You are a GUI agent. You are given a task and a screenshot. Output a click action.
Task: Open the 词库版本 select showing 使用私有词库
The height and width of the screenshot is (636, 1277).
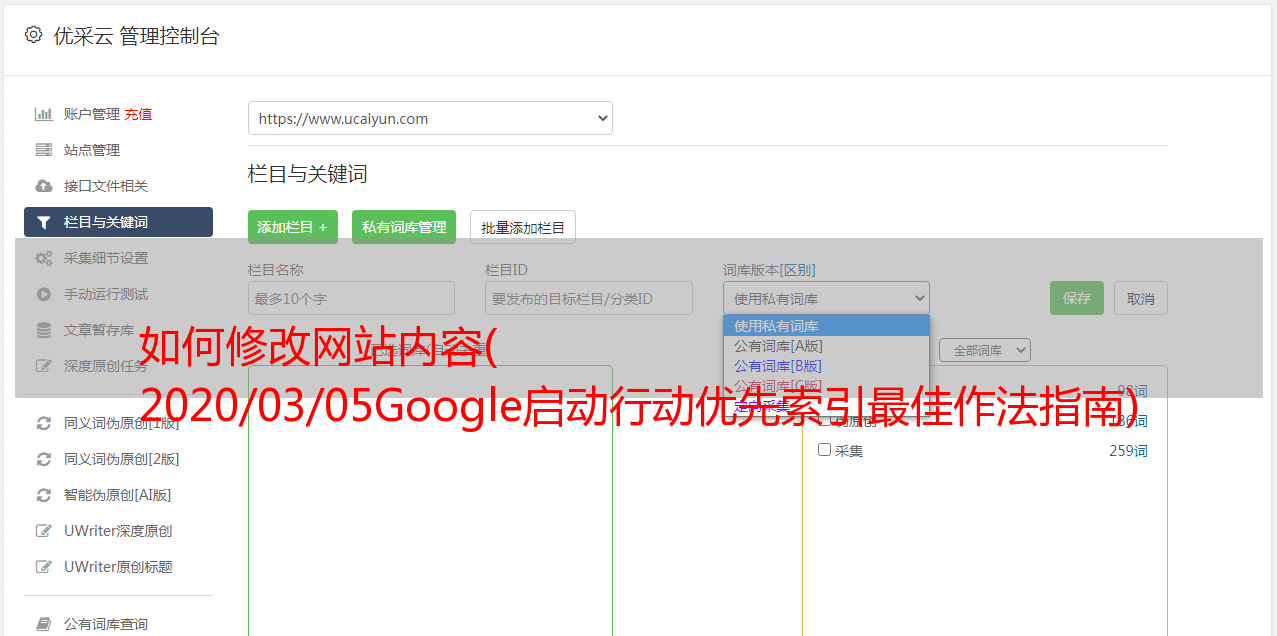826,298
